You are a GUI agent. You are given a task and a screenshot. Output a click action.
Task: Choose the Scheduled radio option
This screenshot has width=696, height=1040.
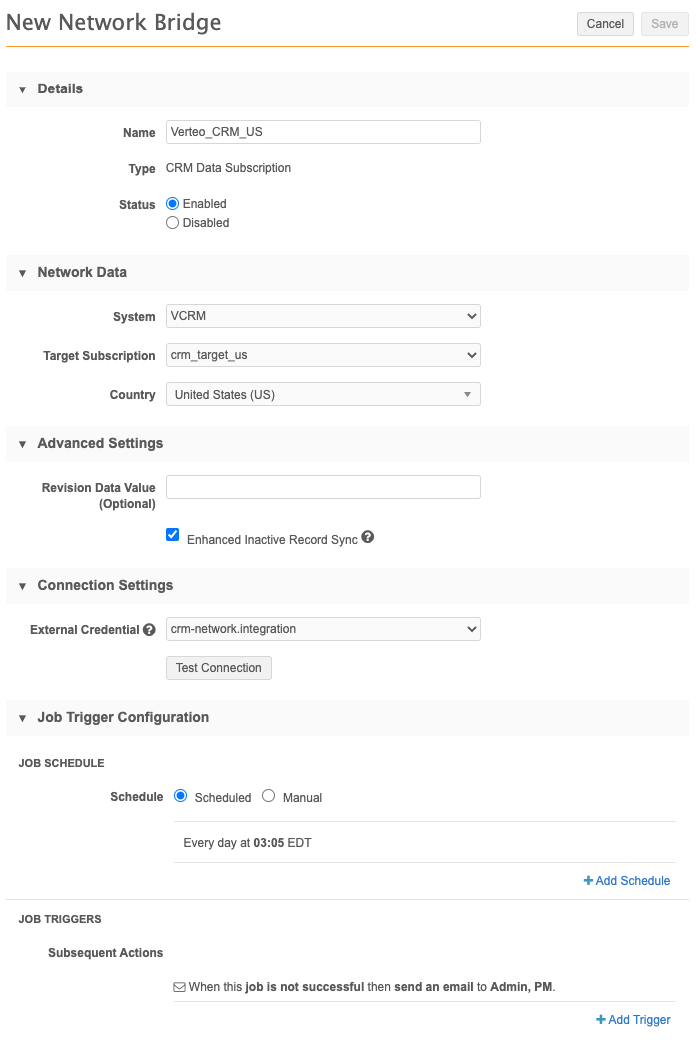click(181, 796)
